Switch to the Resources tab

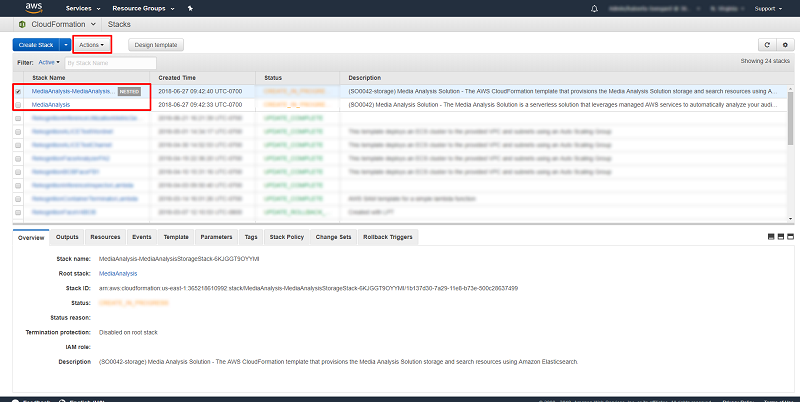105,237
